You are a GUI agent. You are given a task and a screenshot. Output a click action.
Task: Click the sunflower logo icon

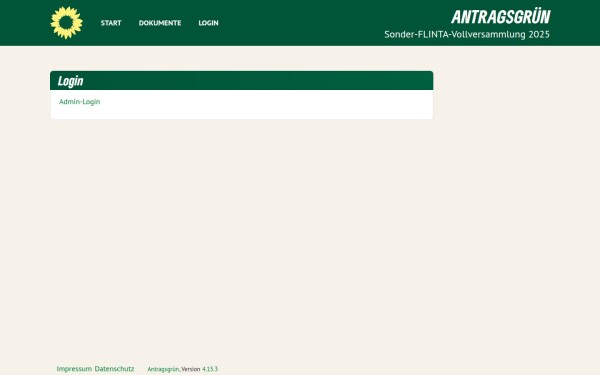pos(67,23)
